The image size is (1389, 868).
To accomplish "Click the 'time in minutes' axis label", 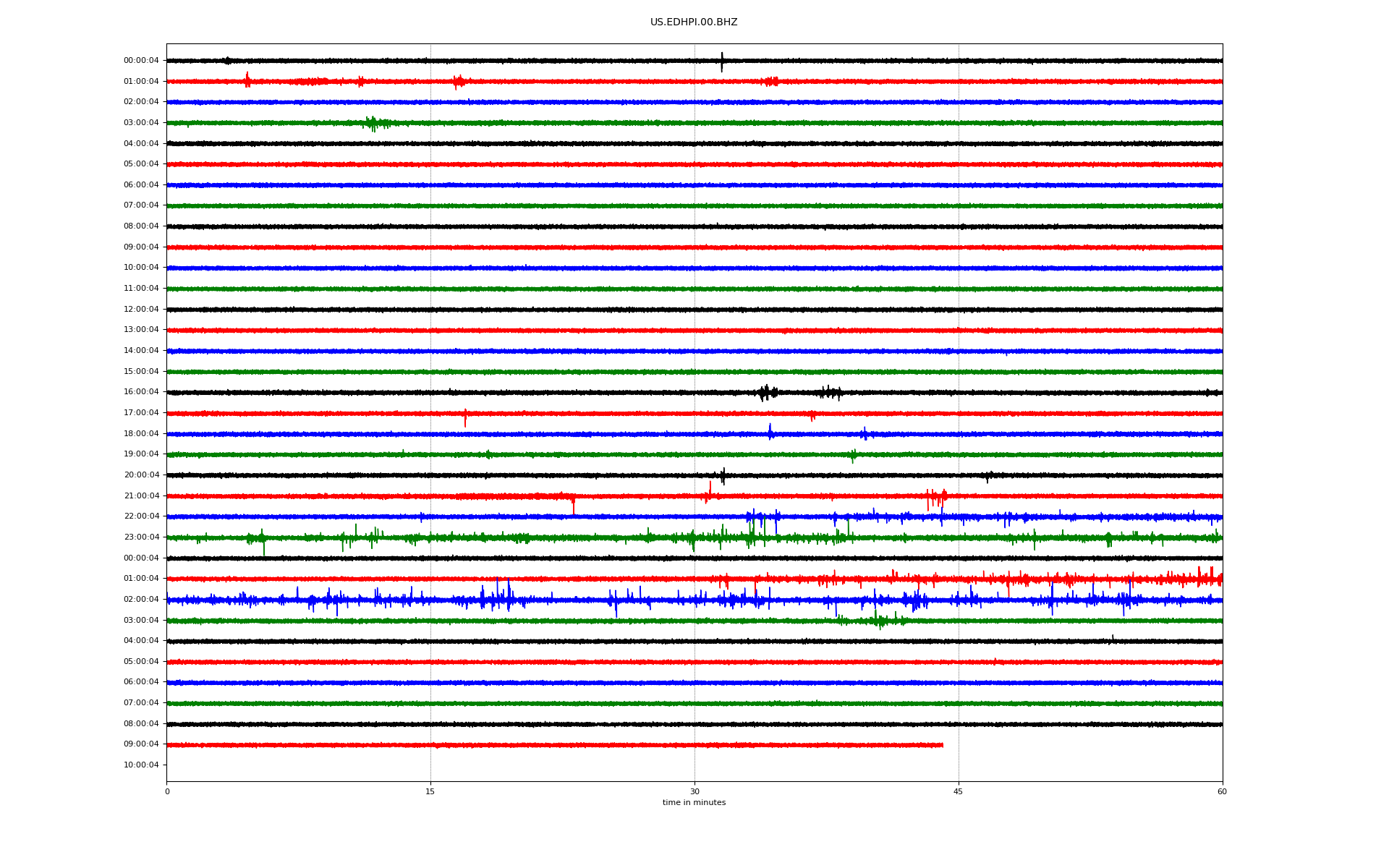I will click(694, 802).
